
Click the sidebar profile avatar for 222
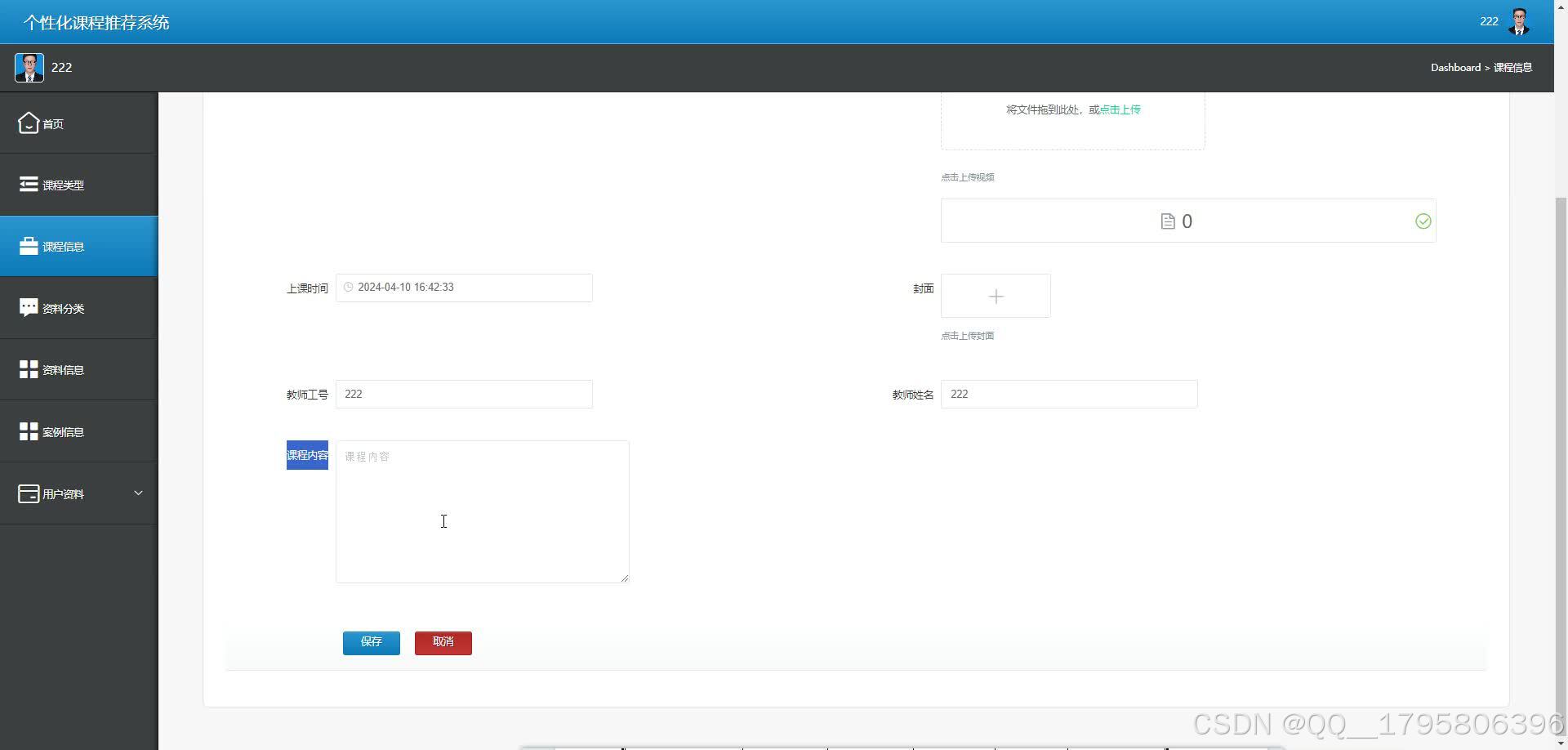coord(29,67)
